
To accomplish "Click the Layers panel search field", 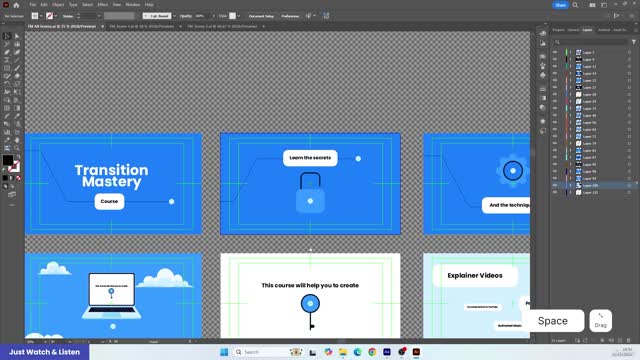I will pos(591,42).
